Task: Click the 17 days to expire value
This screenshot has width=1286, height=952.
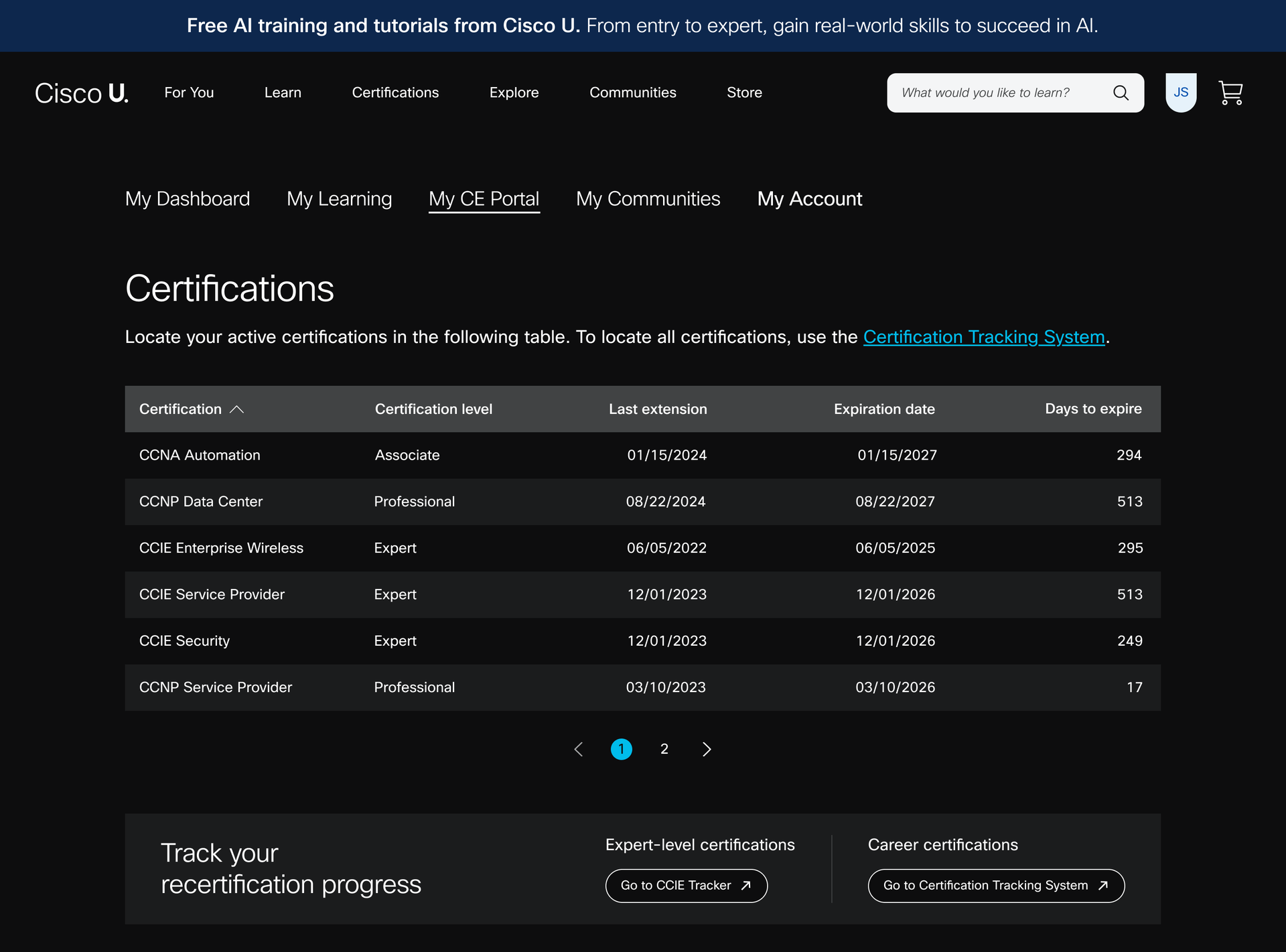Action: tap(1134, 687)
